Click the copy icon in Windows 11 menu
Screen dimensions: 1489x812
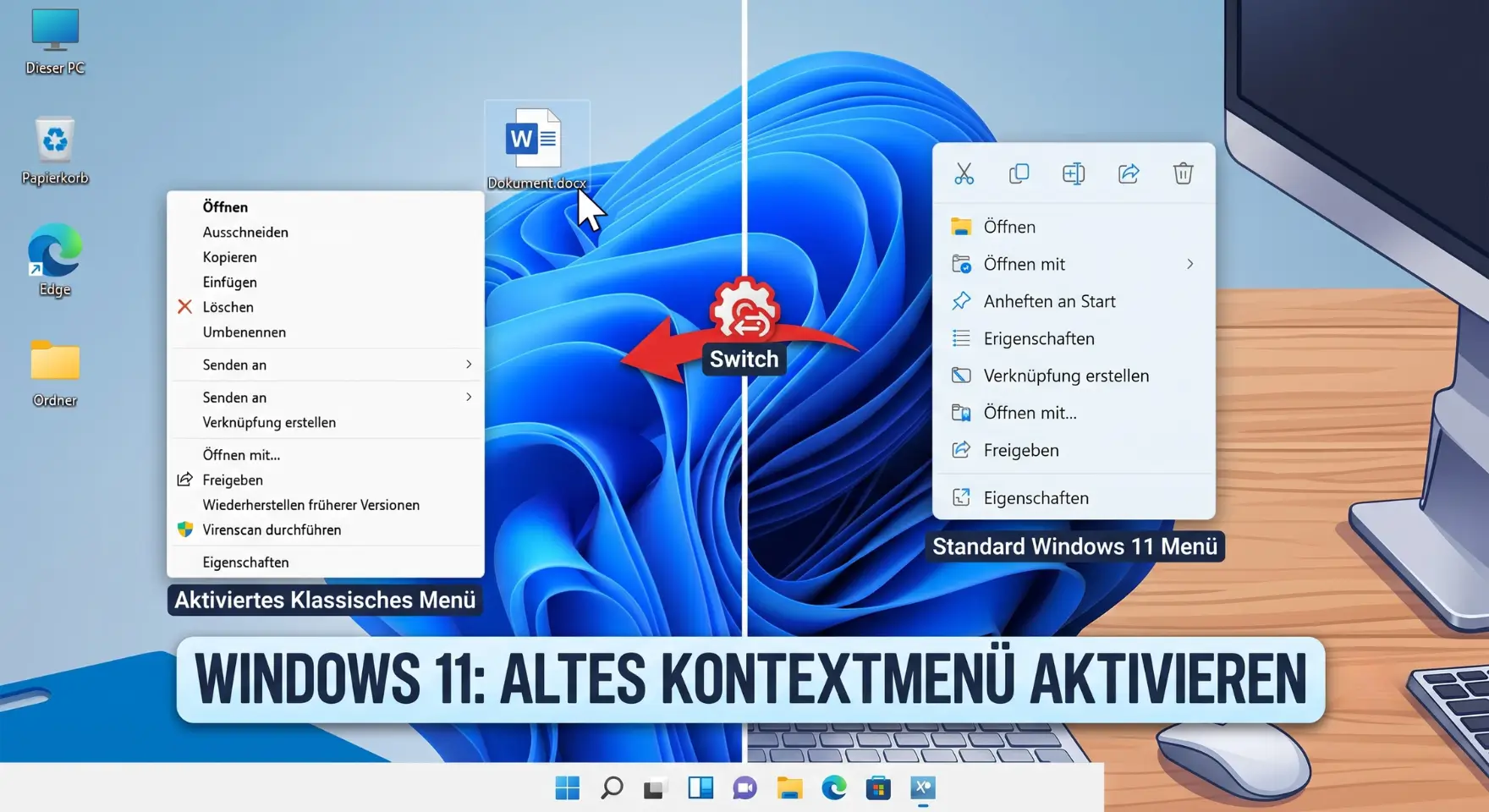[1019, 173]
